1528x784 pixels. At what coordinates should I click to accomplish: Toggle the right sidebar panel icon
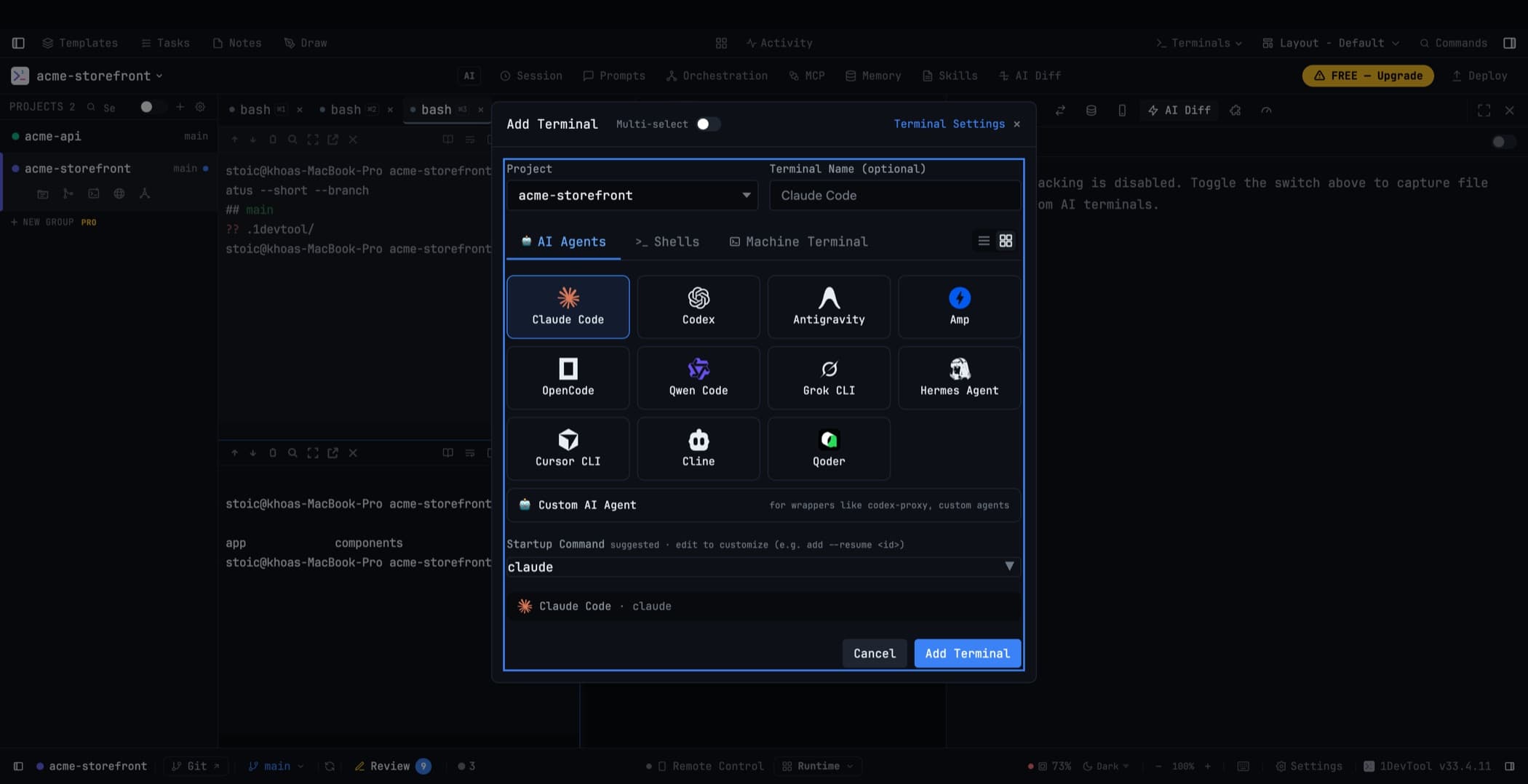[x=1510, y=43]
